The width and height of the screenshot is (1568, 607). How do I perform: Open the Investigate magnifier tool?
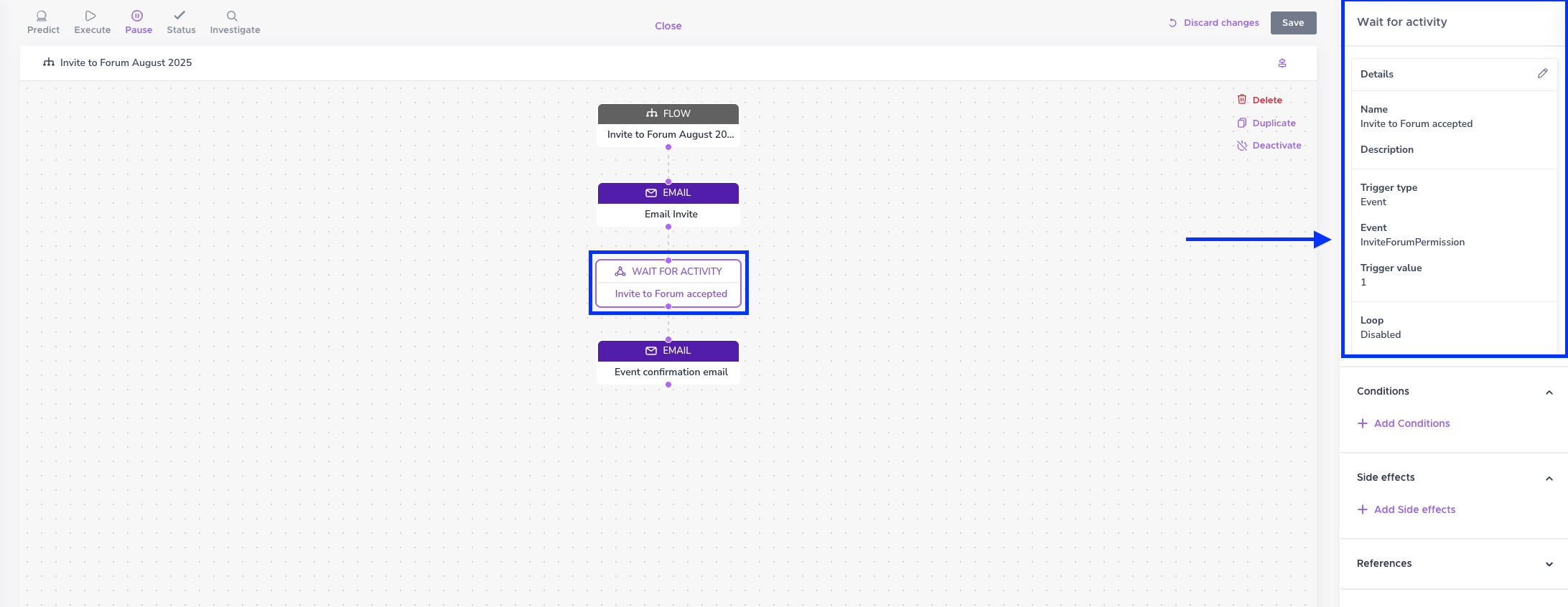232,16
